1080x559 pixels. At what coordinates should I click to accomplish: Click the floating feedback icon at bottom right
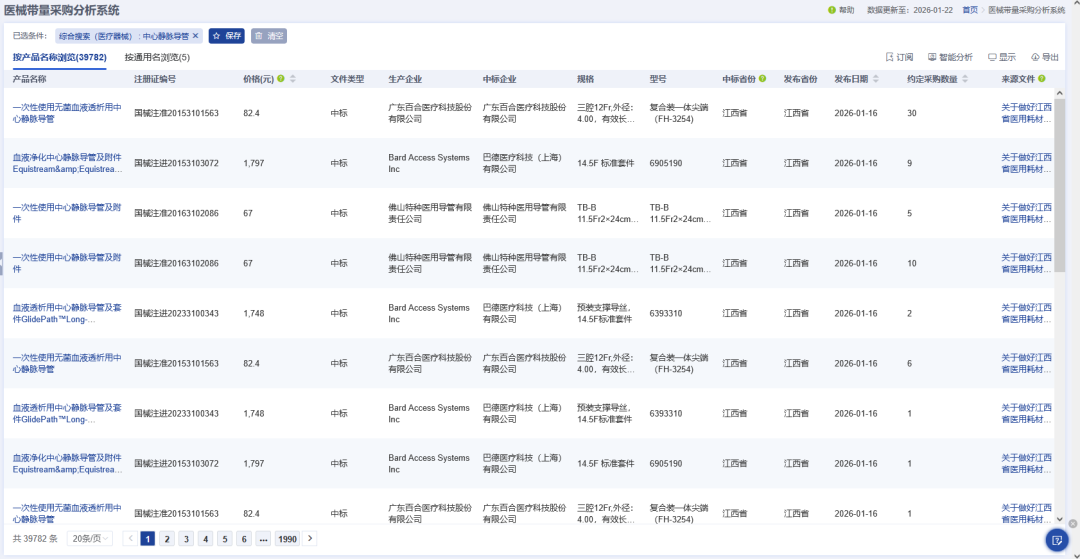coord(1056,540)
